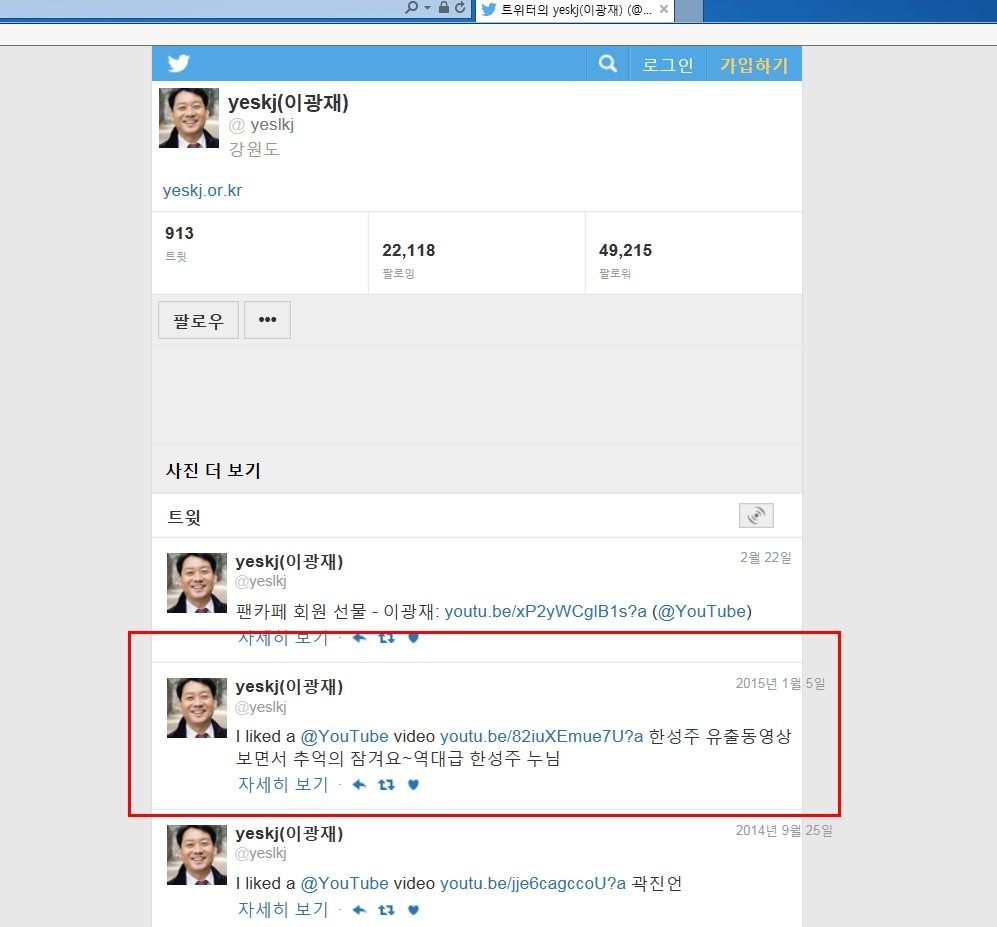997x927 pixels.
Task: Expand the address bar search dropdown arrow
Action: pos(427,8)
